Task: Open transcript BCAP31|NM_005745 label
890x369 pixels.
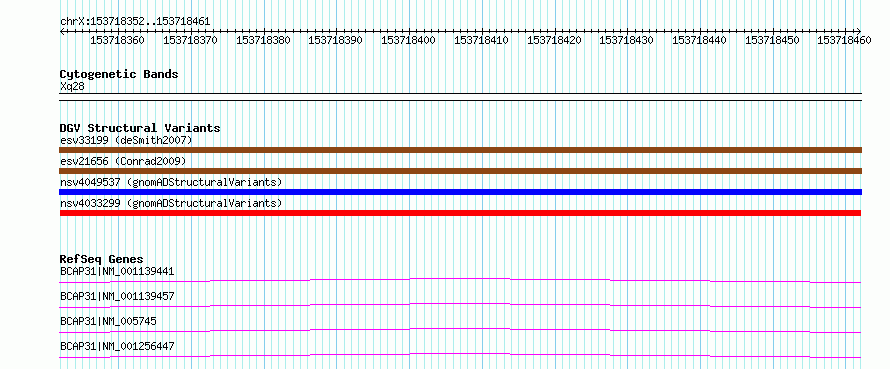Action: coord(108,321)
